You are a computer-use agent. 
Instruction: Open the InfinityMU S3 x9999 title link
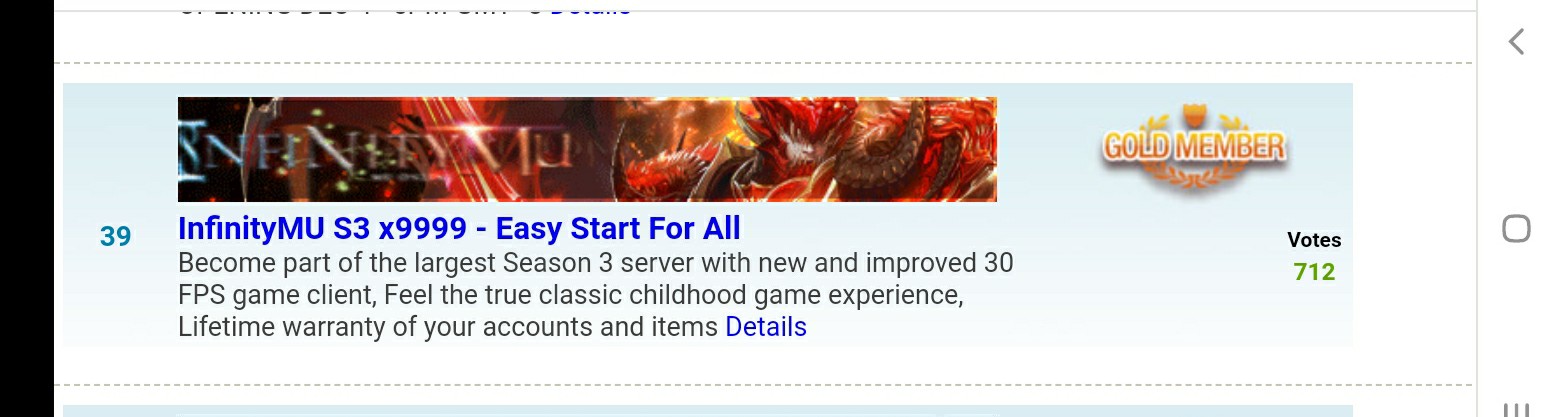click(459, 229)
